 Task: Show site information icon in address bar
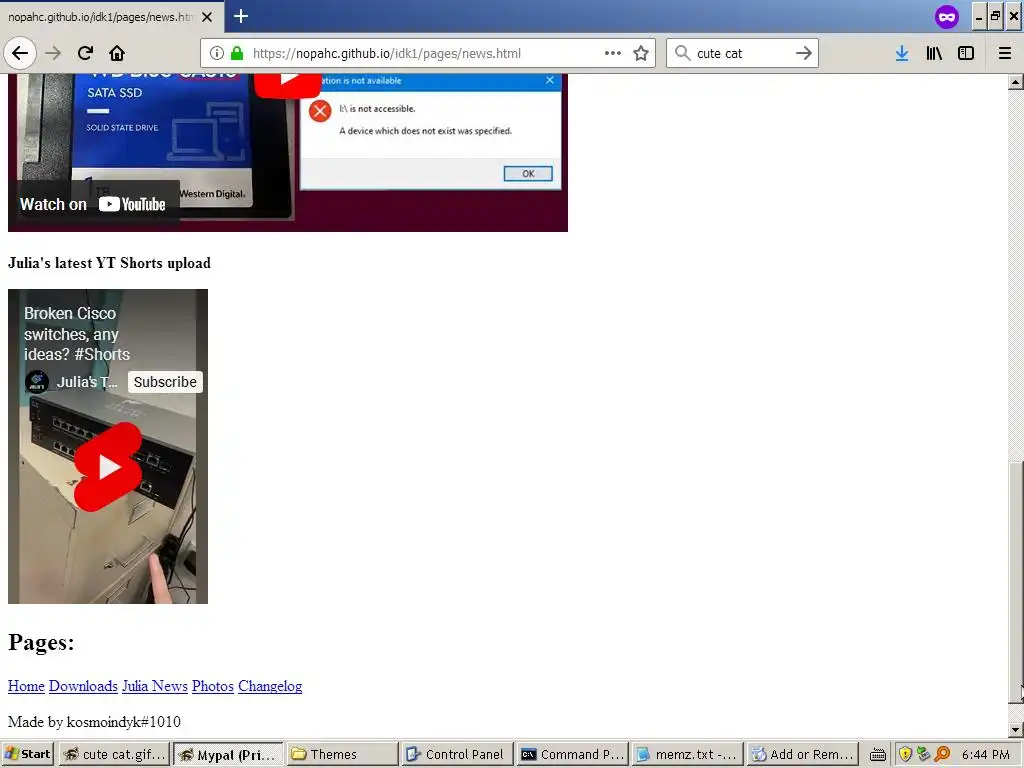pyautogui.click(x=217, y=53)
